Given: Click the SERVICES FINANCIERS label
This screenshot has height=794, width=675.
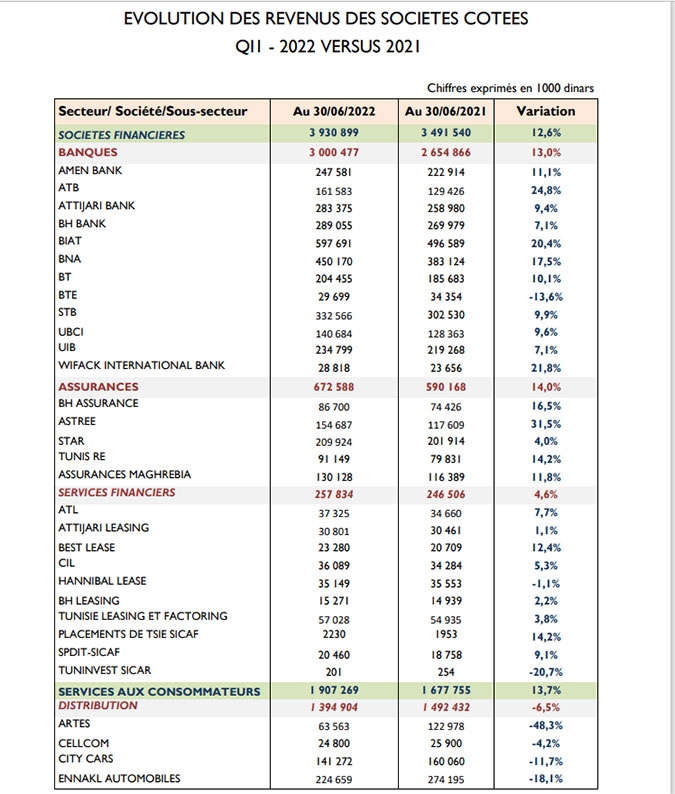Looking at the screenshot, I should pos(116,493).
